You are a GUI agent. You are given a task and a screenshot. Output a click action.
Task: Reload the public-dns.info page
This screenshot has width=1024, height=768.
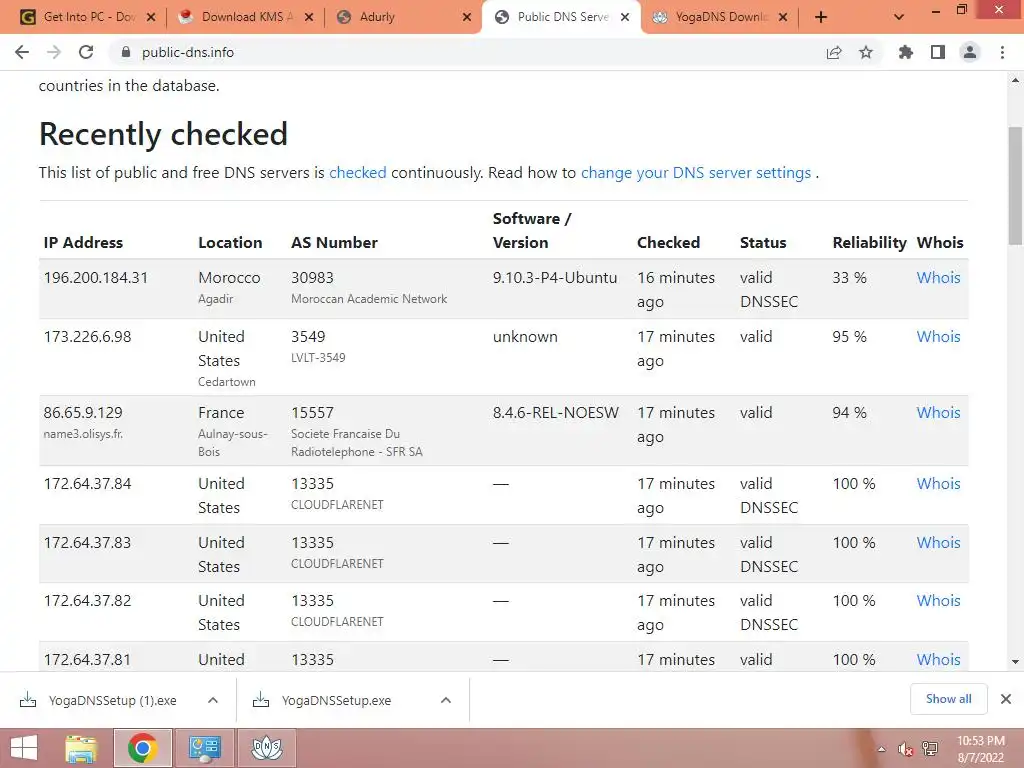pyautogui.click(x=86, y=52)
